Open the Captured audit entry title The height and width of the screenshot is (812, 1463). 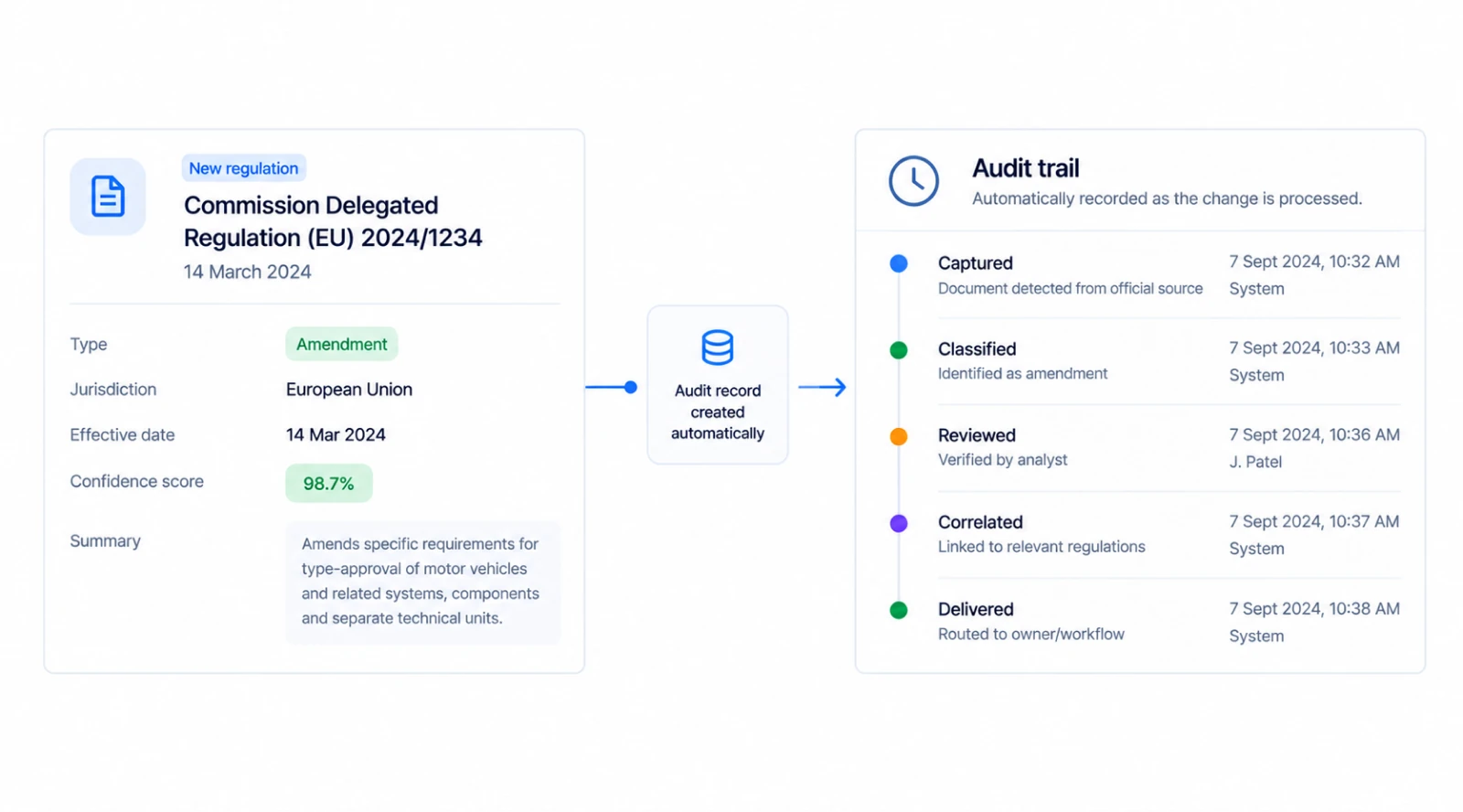(976, 263)
